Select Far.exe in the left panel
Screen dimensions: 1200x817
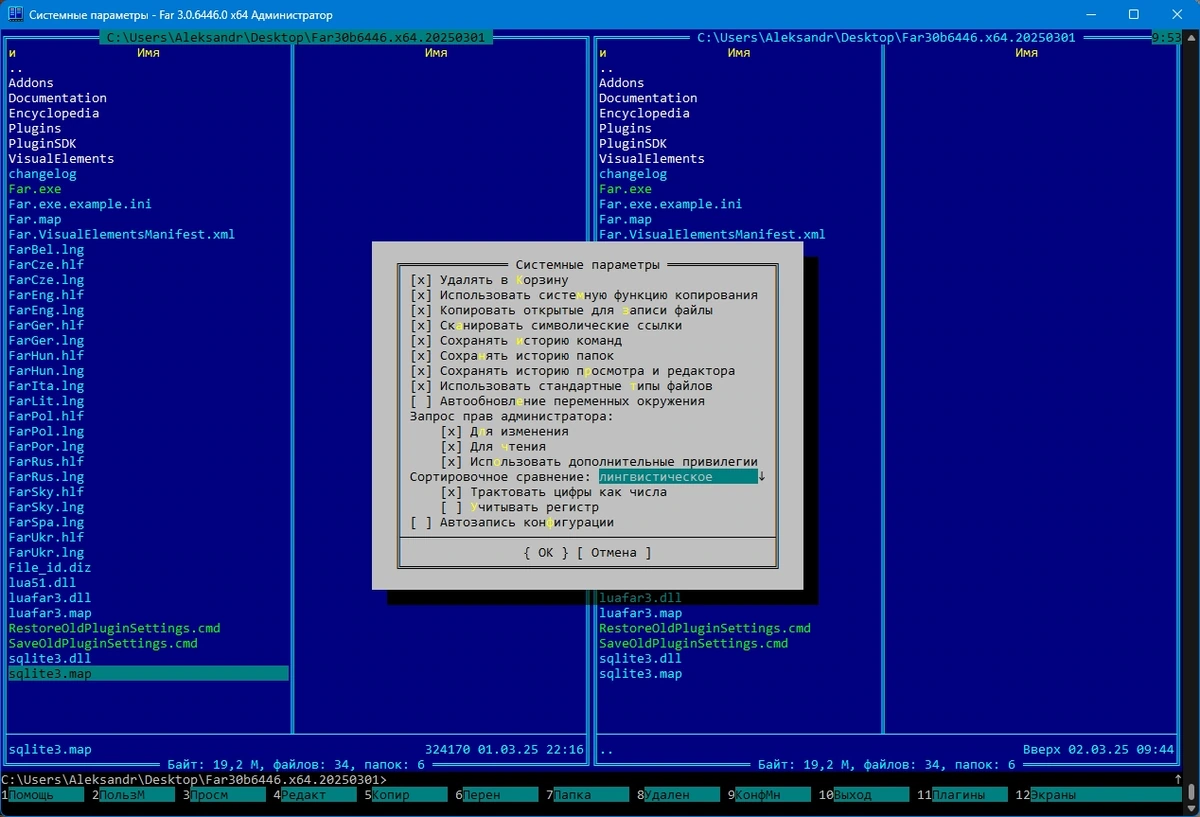(35, 189)
